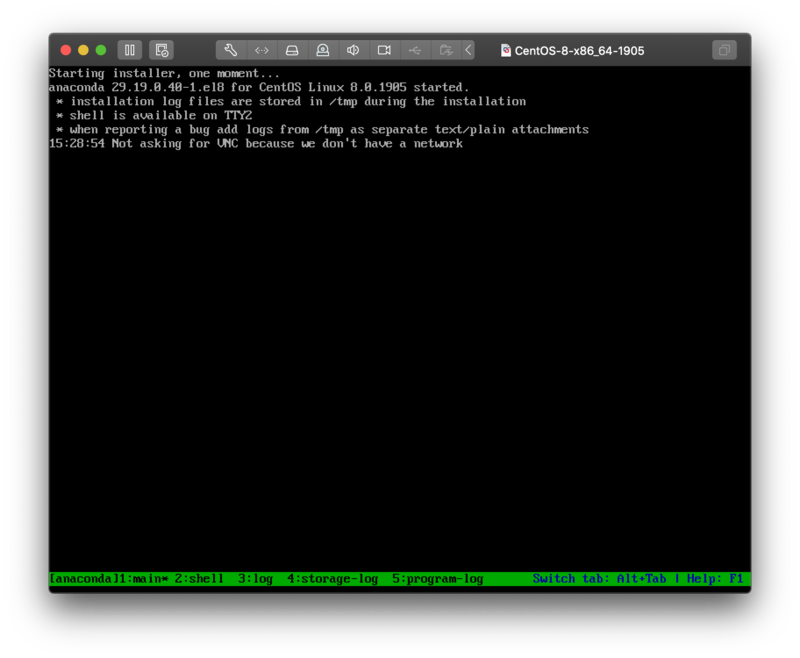800x658 pixels.
Task: Click the 'Help: F1' status text
Action: tap(714, 578)
